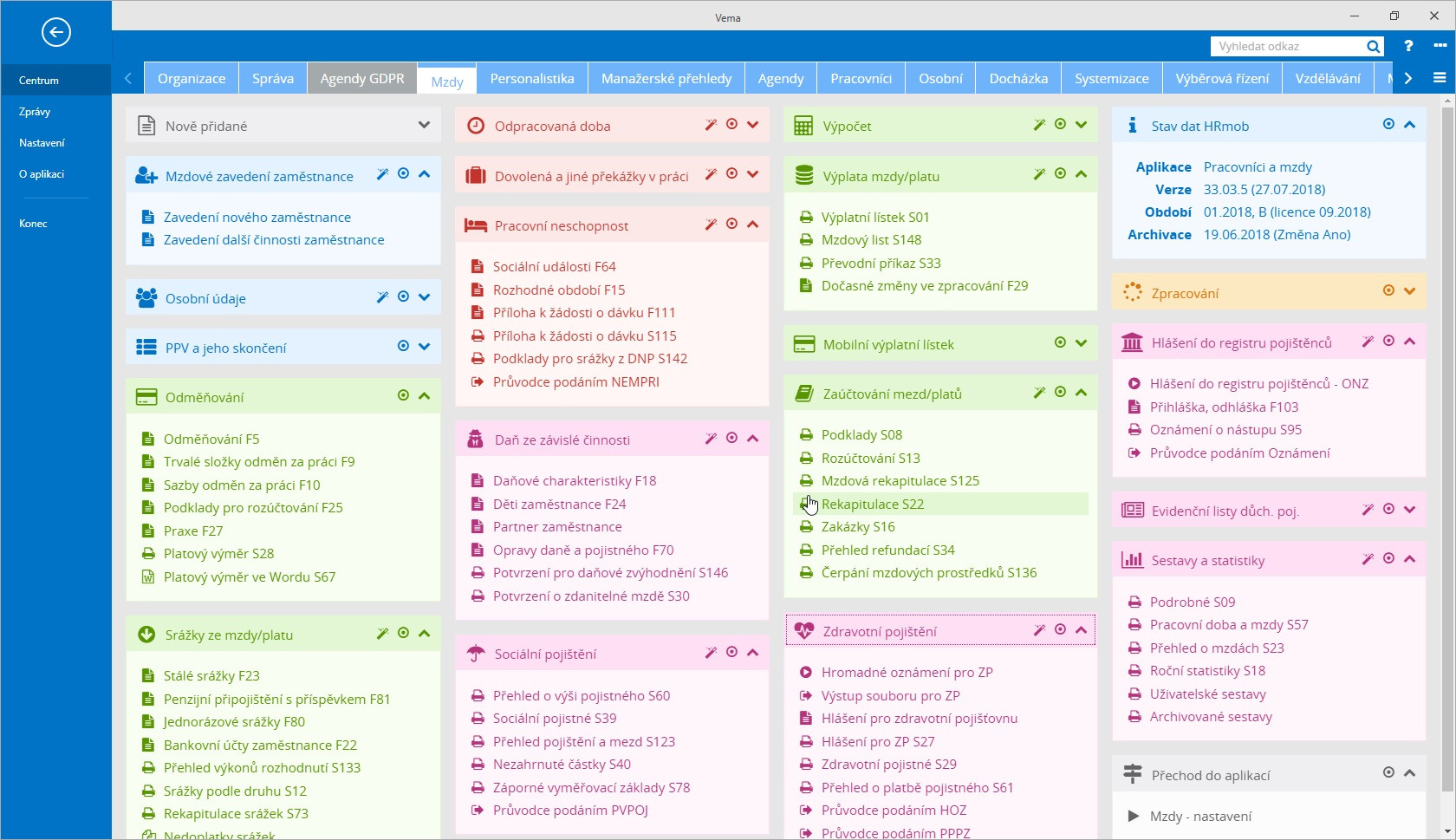The height and width of the screenshot is (840, 1456).
Task: Click the Vyhledat odkaz search field
Action: click(x=1287, y=47)
